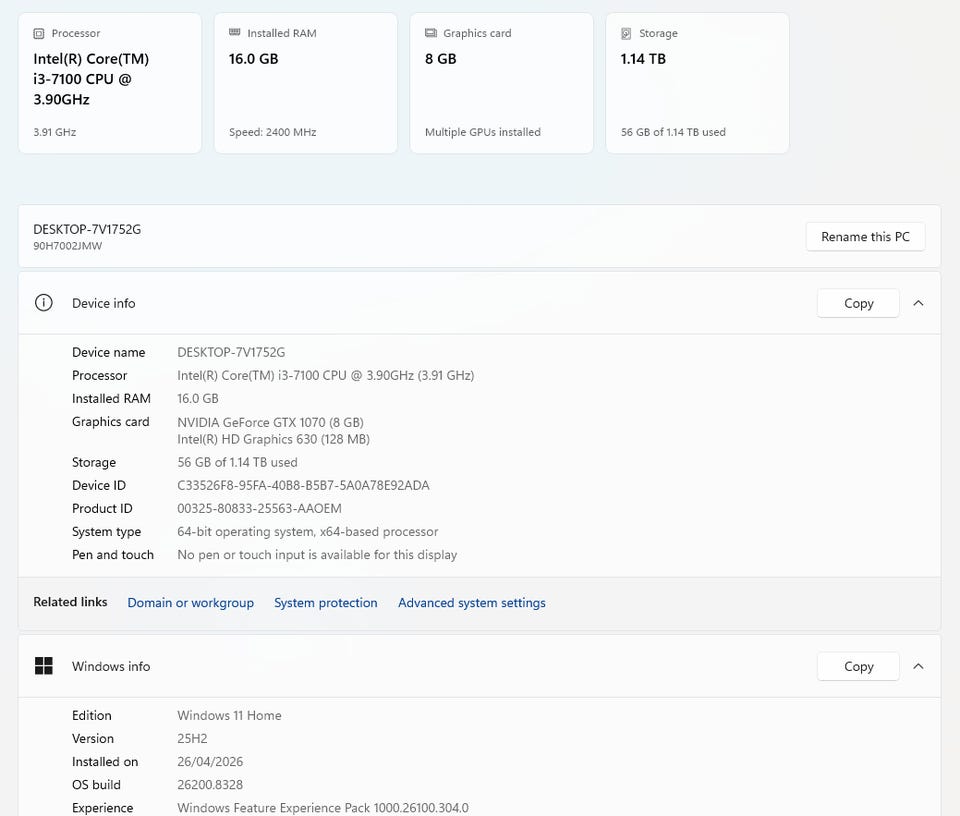
Task: Click Intel(R) HD Graphics 630 (128 MB)
Action: click(x=273, y=439)
